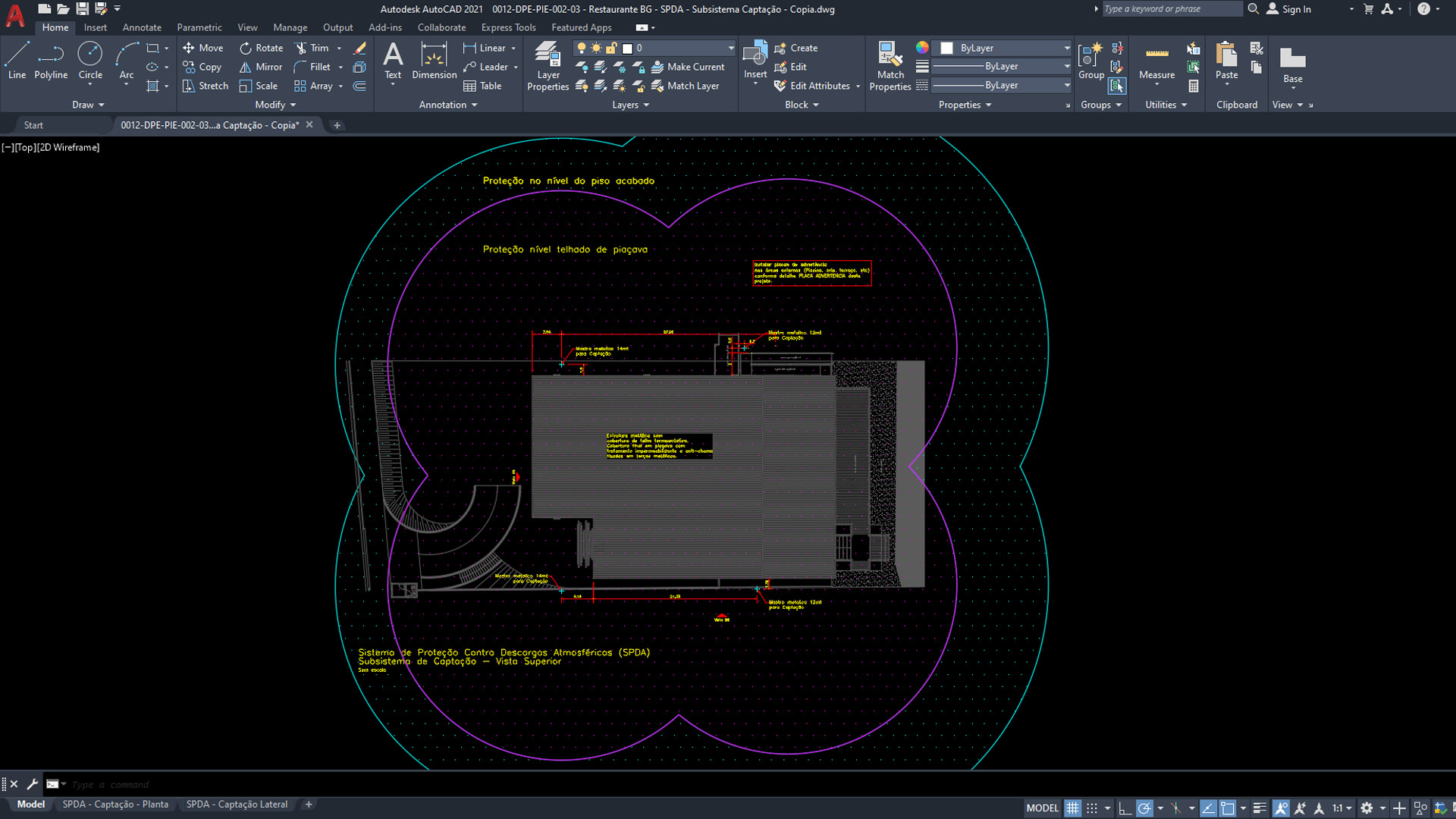Click the Move tool in Modify panel
Image resolution: width=1456 pixels, height=819 pixels.
202,48
